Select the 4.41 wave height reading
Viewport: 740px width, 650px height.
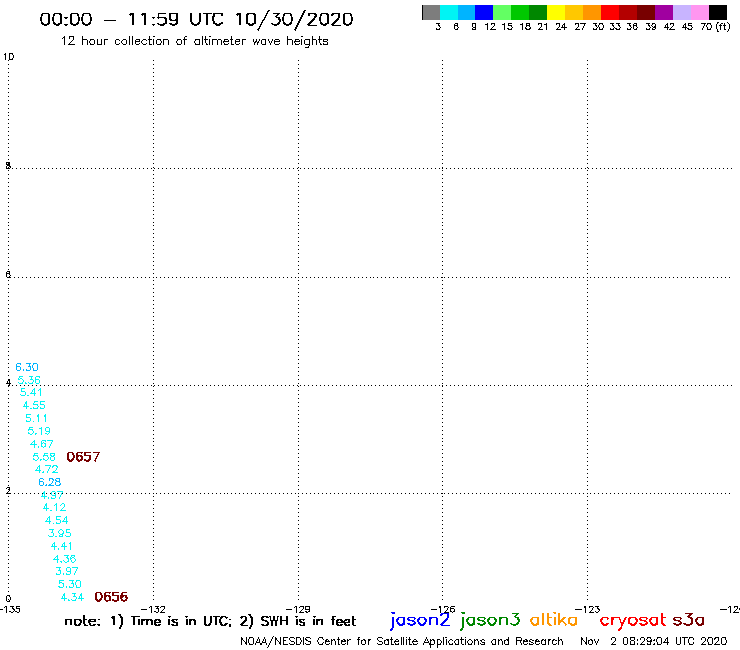tap(62, 546)
